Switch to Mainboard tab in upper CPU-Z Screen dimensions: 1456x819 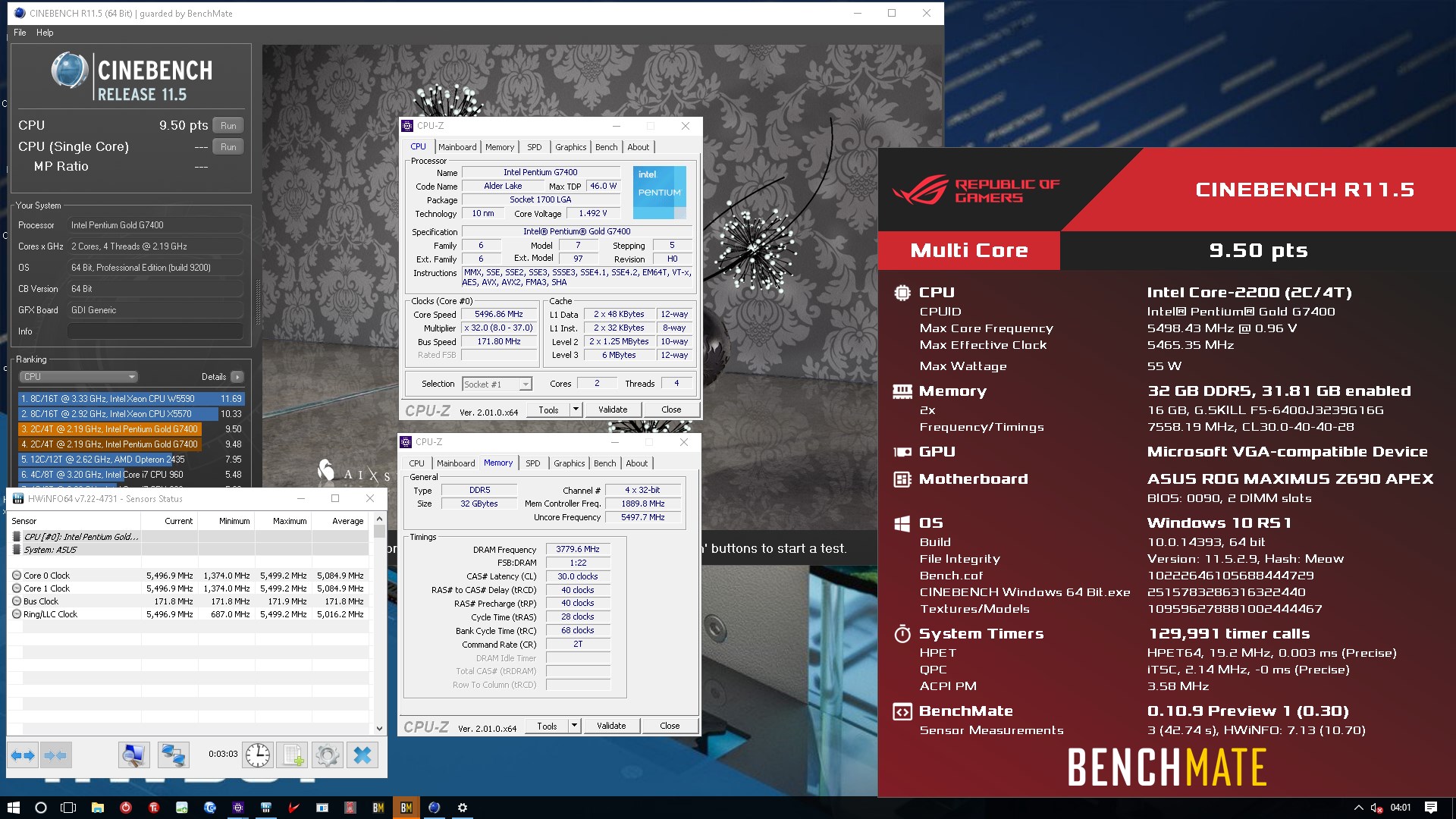457,147
